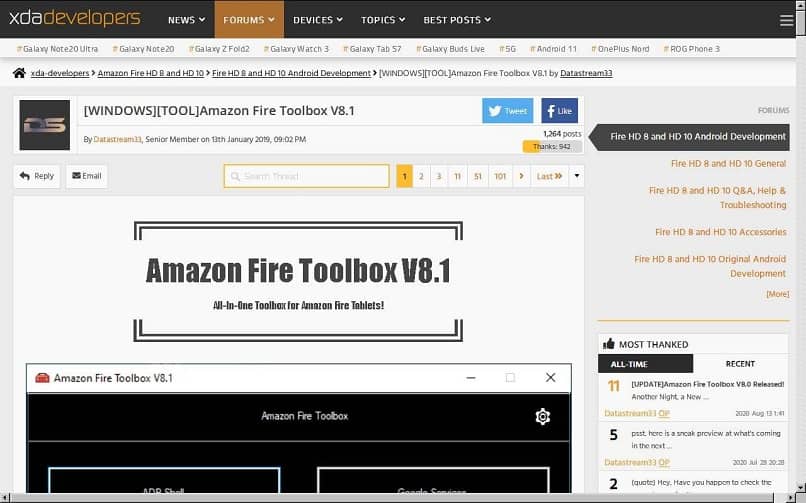Screen dimensions: 806x503
Task: Open Fire HD 8 and HD 10 Original Android Development
Action: pos(710,266)
